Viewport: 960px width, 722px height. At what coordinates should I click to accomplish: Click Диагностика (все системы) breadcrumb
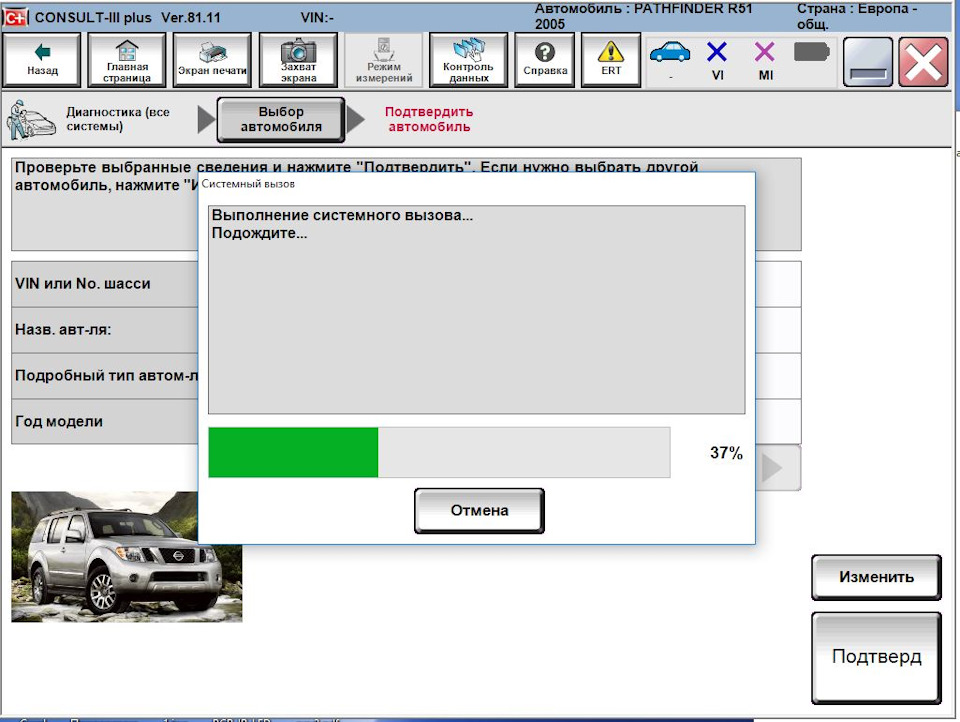point(118,119)
